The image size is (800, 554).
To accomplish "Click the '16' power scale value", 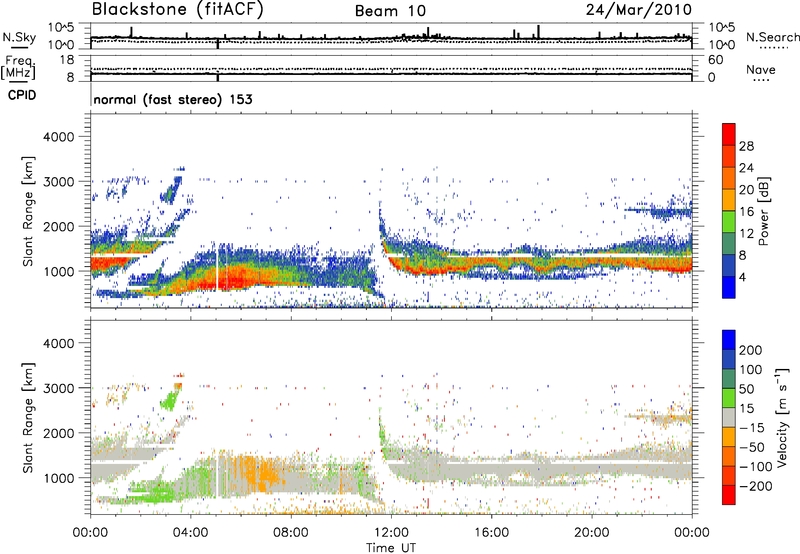I will 746,212.
